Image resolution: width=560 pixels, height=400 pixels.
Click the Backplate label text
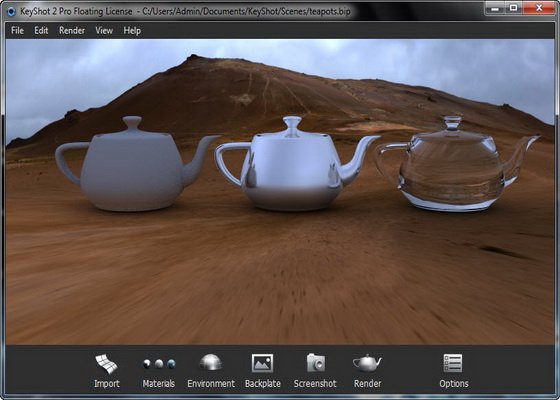(x=262, y=384)
